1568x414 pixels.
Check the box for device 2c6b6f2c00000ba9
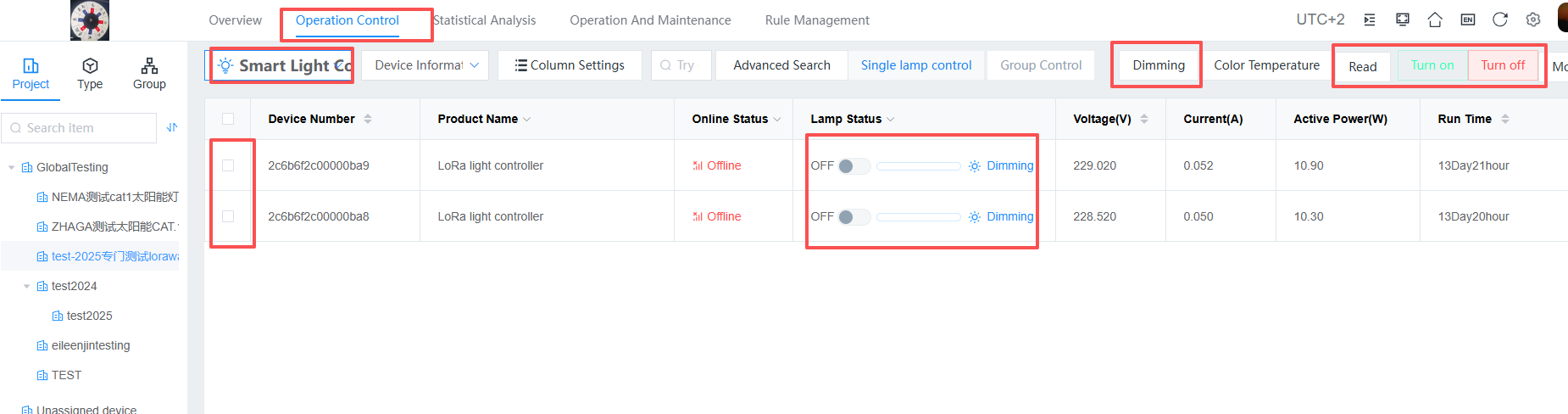point(228,165)
